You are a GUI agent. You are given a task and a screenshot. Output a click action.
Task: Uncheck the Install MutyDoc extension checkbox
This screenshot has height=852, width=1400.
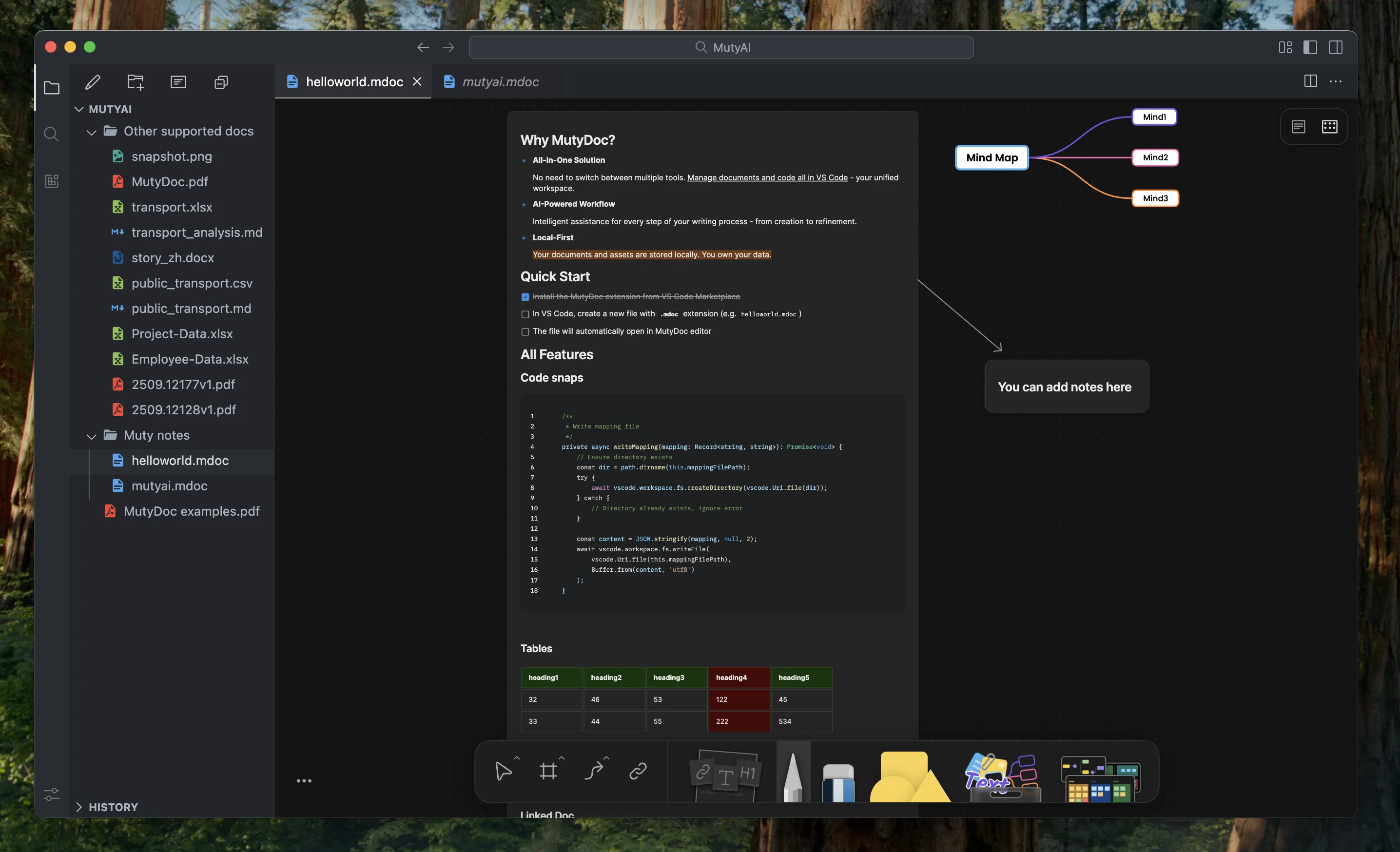(x=525, y=297)
